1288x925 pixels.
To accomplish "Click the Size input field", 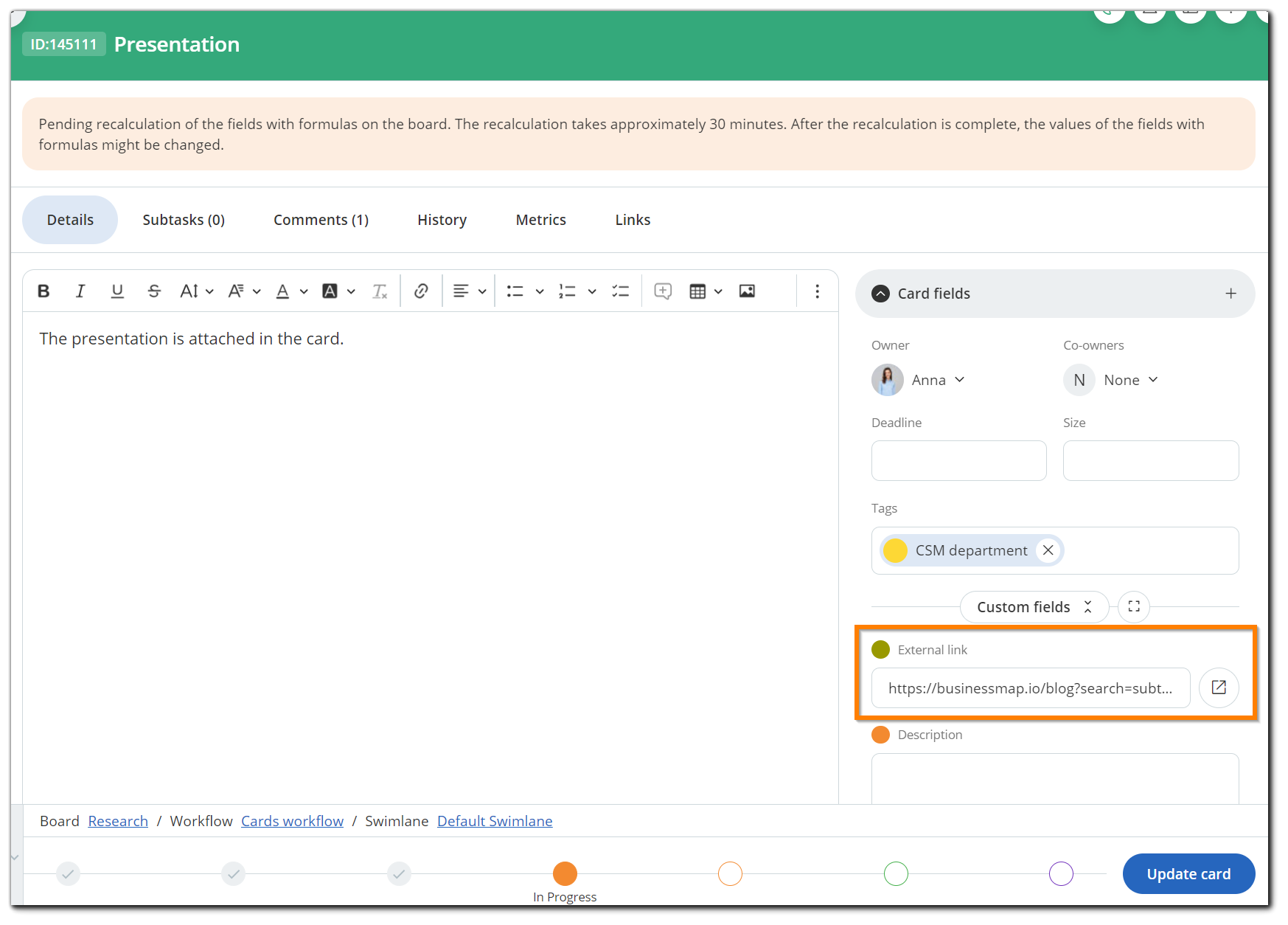I will 1150,460.
